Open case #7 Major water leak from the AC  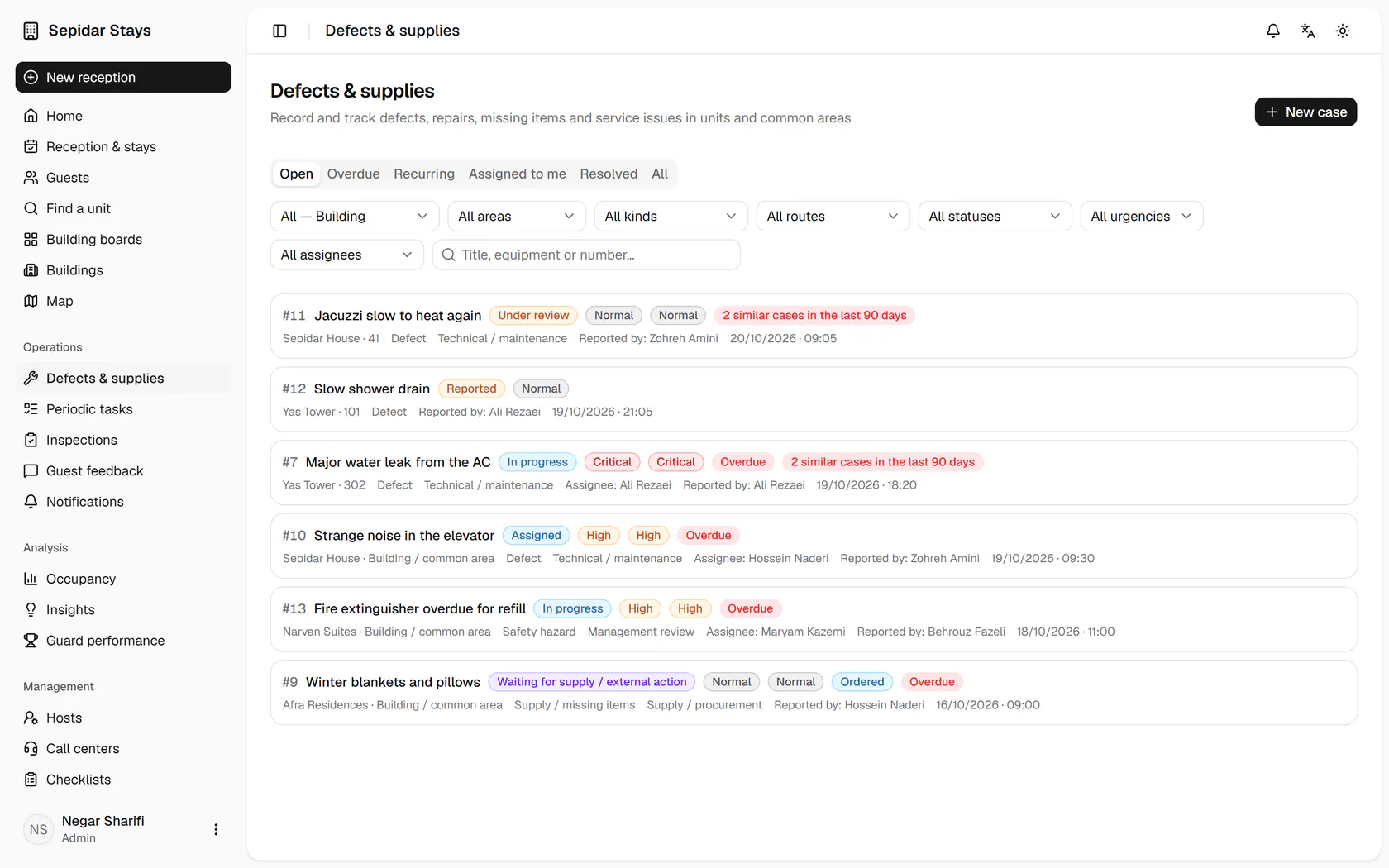pos(814,473)
